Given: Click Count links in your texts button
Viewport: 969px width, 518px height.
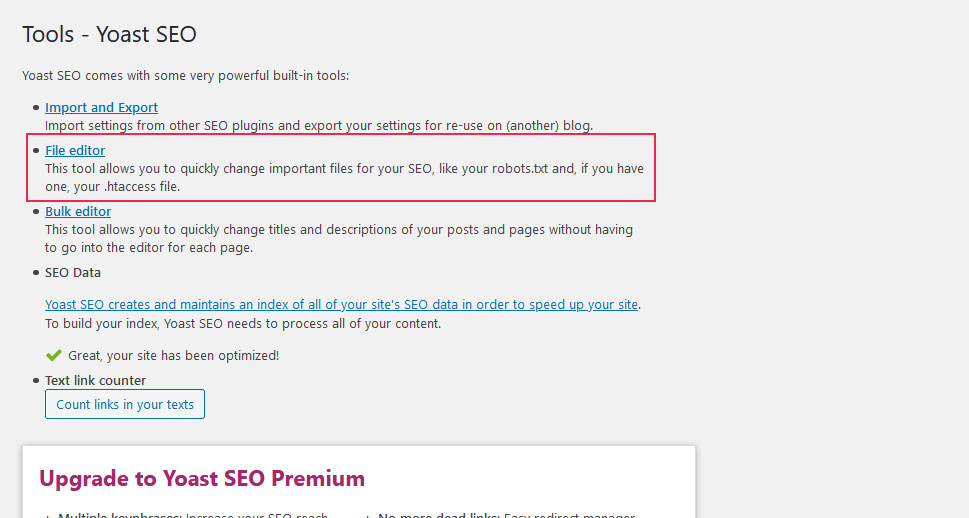Looking at the screenshot, I should point(125,404).
